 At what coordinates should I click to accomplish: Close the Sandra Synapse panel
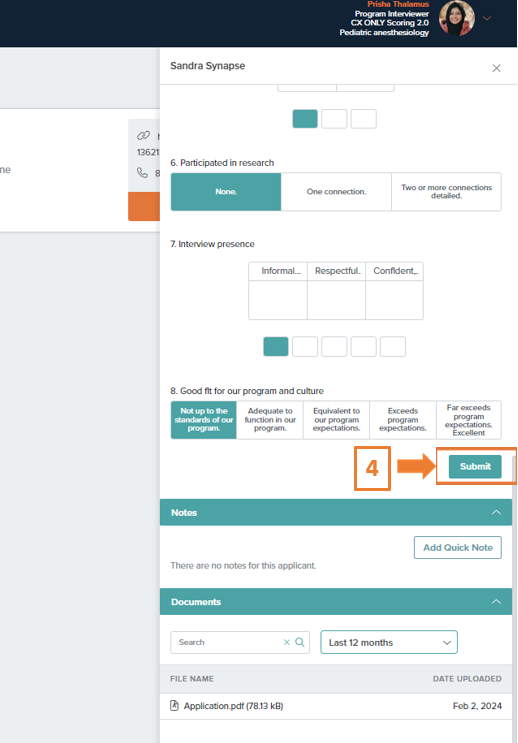496,68
